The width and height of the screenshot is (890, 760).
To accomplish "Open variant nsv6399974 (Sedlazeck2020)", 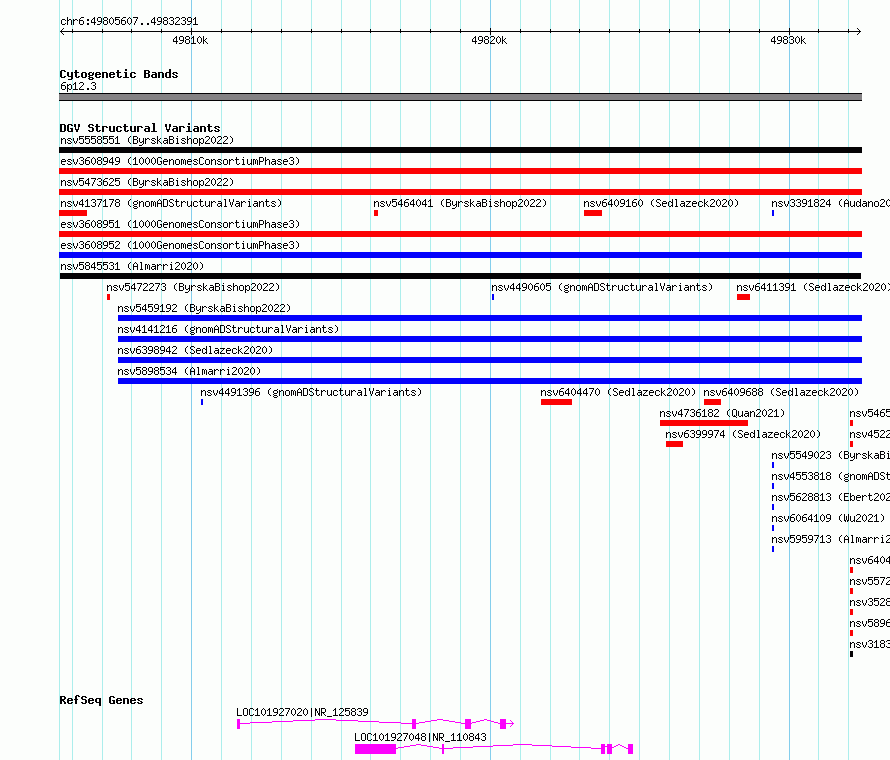I will click(x=743, y=434).
